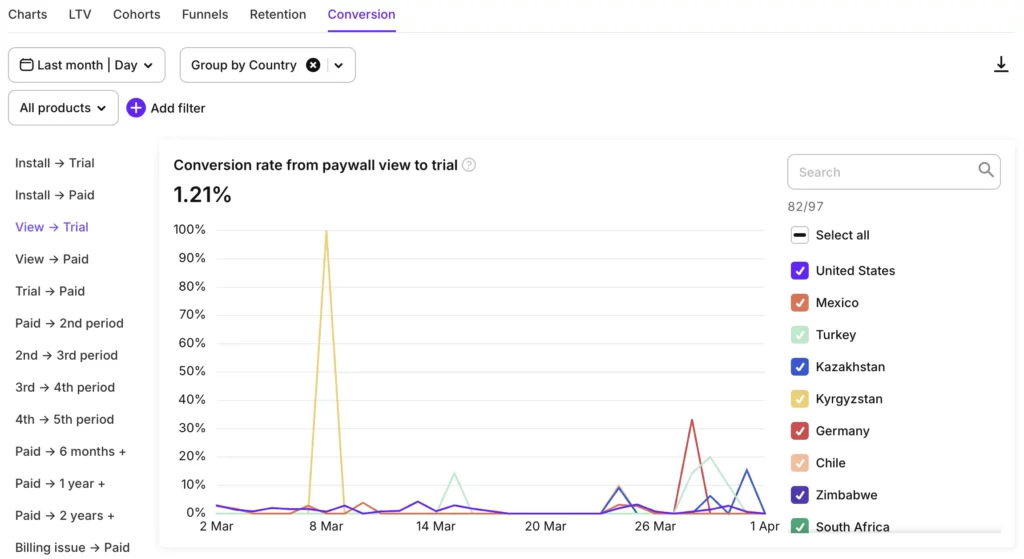This screenshot has height=559, width=1024.
Task: Click the search magnifier icon
Action: [x=985, y=170]
